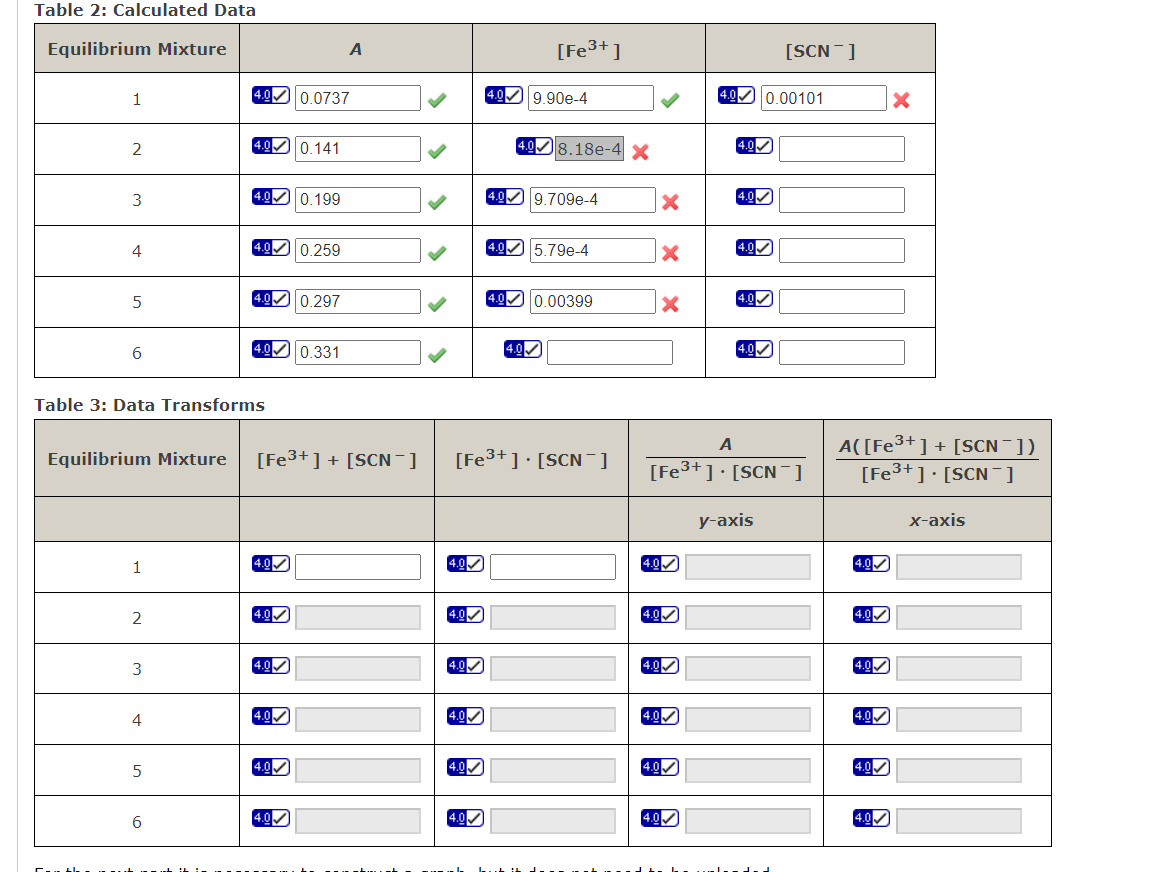1163x872 pixels.
Task: Click the green checkmark beside absorbance 0.199
Action: [437, 199]
